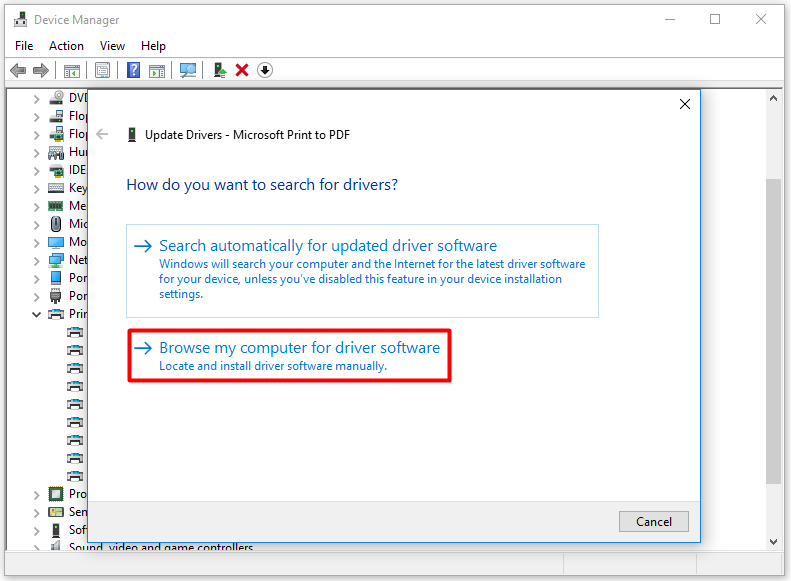Screen dimensions: 791x581
Task: Expand the Network adapters tree node
Action: 37,260
